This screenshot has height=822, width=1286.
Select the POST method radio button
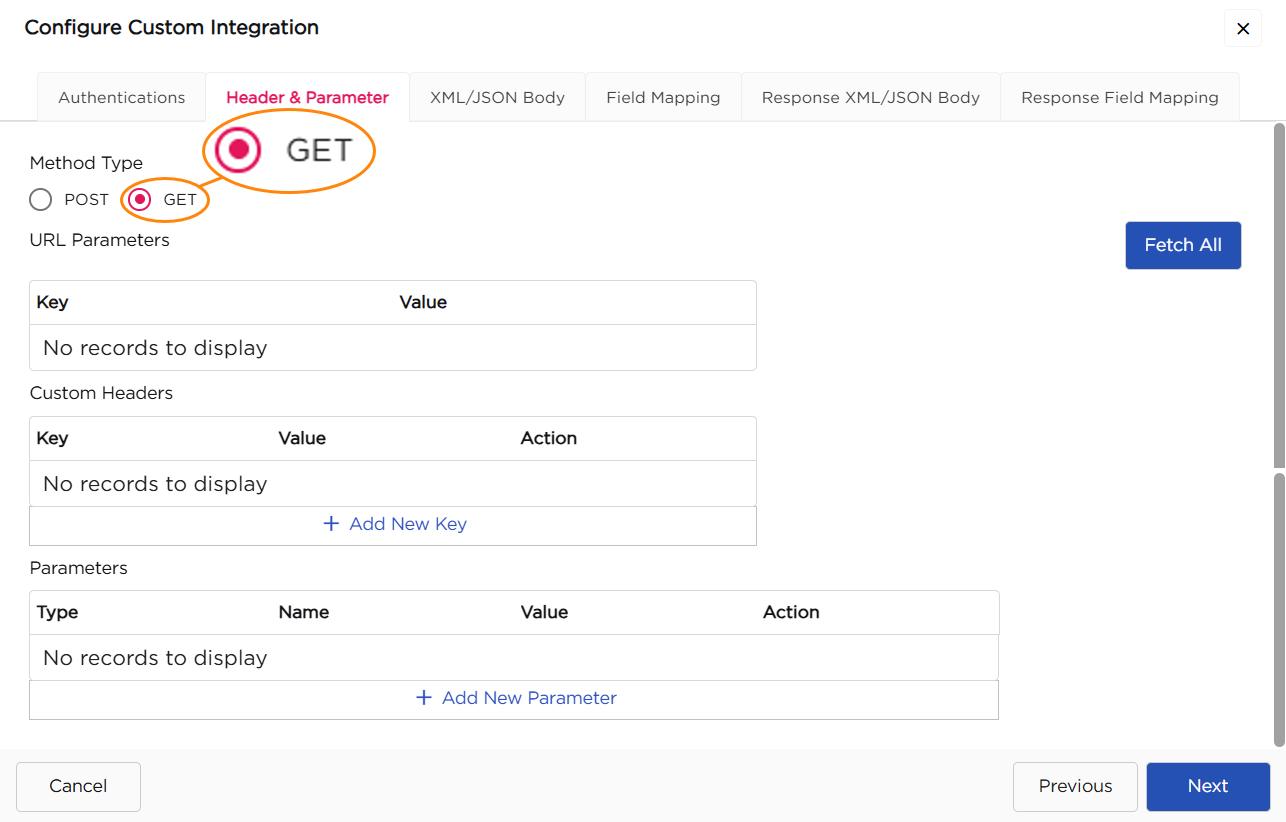41,200
